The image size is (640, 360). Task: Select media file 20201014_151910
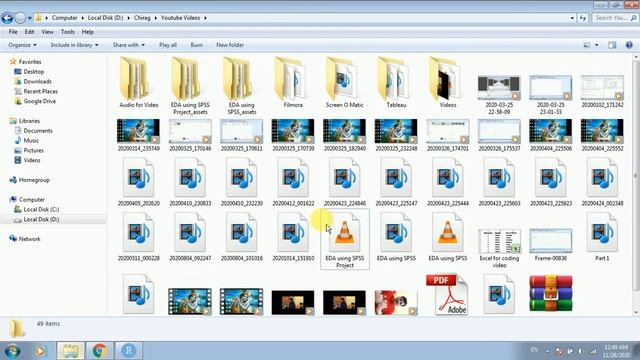293,237
